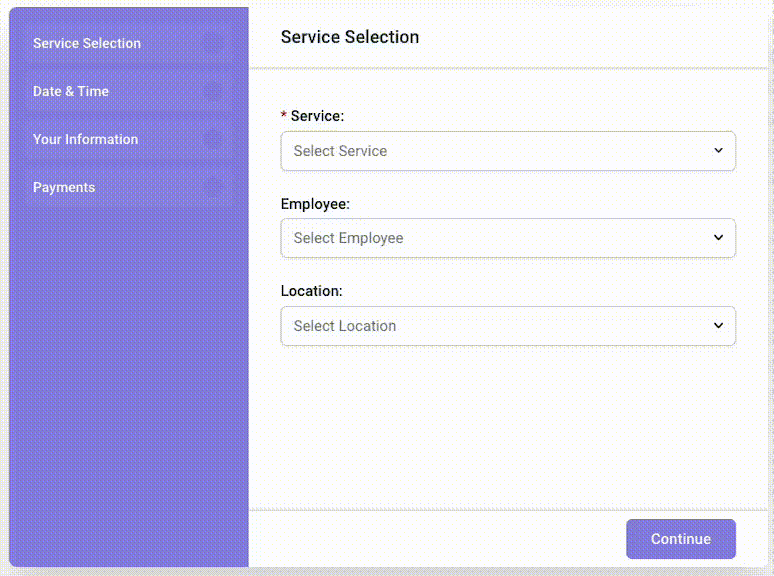
Task: Switch to the Date & Time step
Action: (71, 91)
